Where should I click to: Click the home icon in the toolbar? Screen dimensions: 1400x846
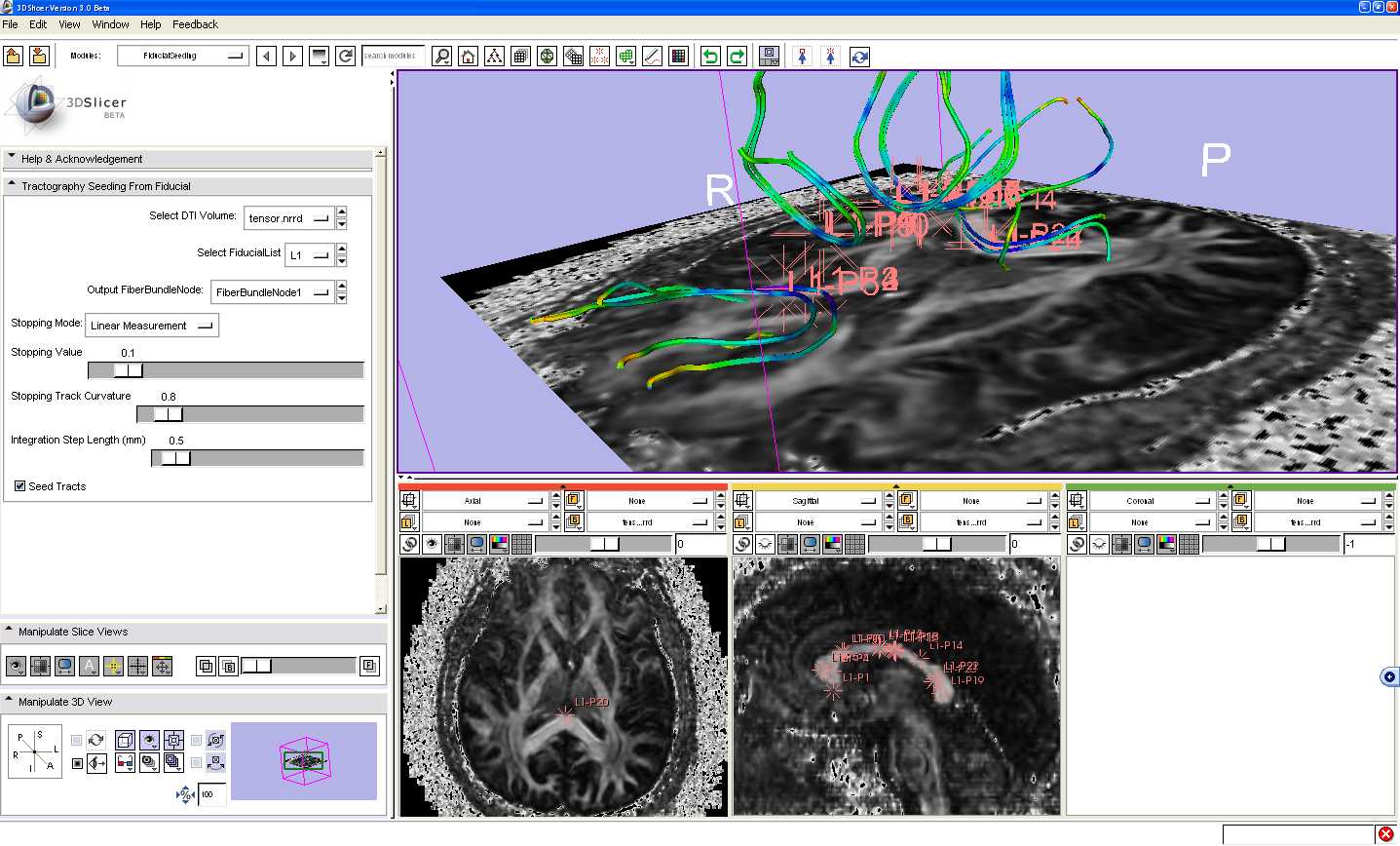(469, 57)
